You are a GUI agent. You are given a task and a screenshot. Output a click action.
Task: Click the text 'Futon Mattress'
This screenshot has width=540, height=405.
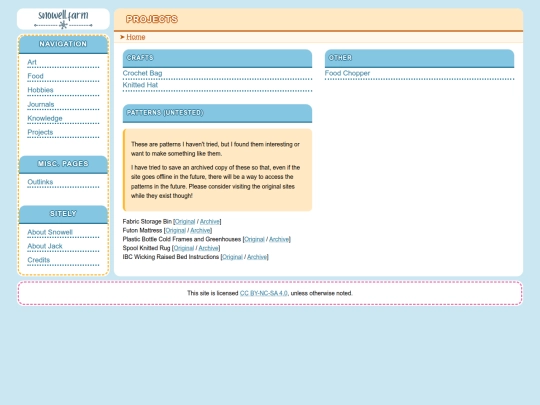[142, 230]
